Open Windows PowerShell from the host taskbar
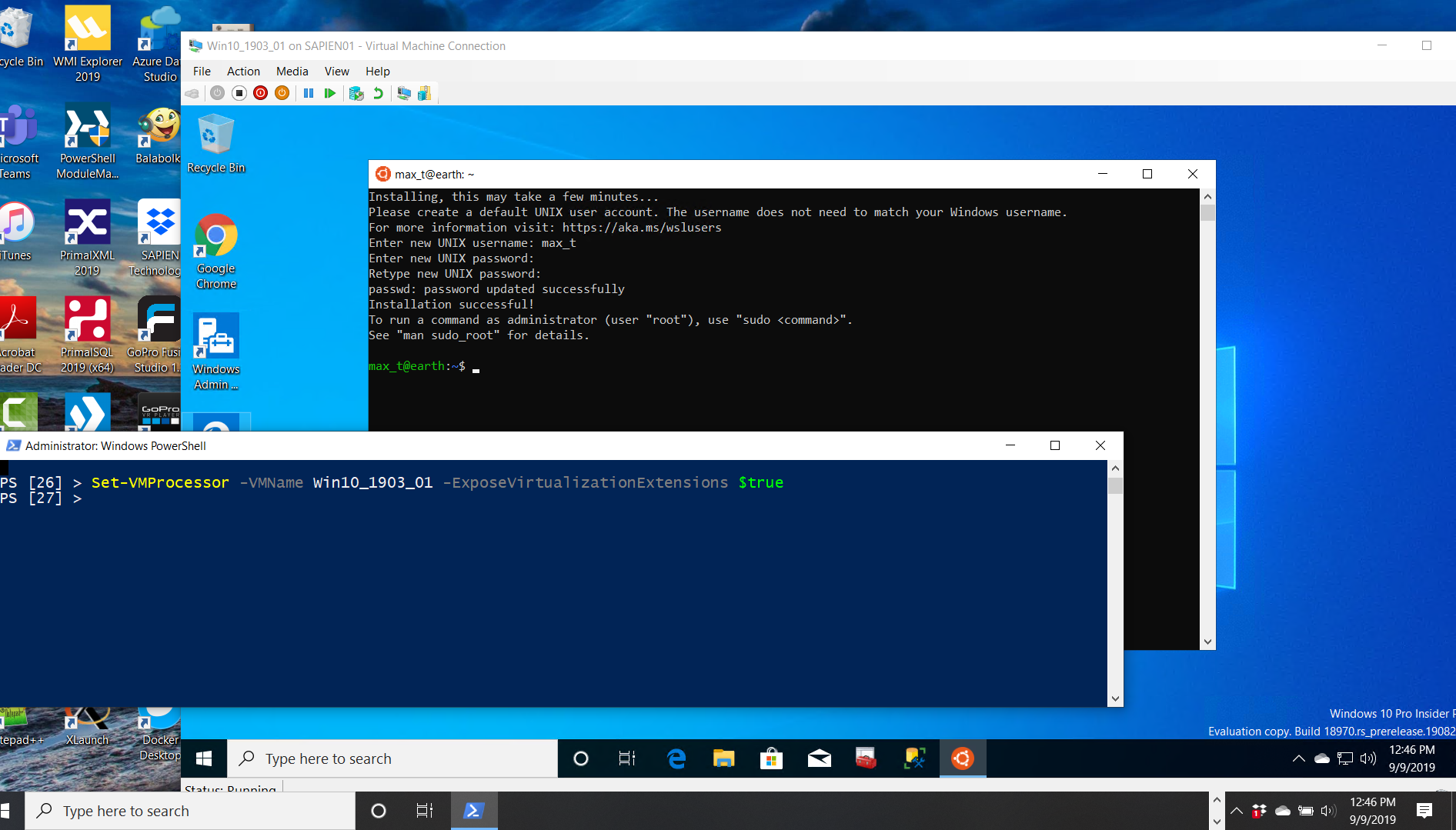The height and width of the screenshot is (830, 1456). point(473,810)
